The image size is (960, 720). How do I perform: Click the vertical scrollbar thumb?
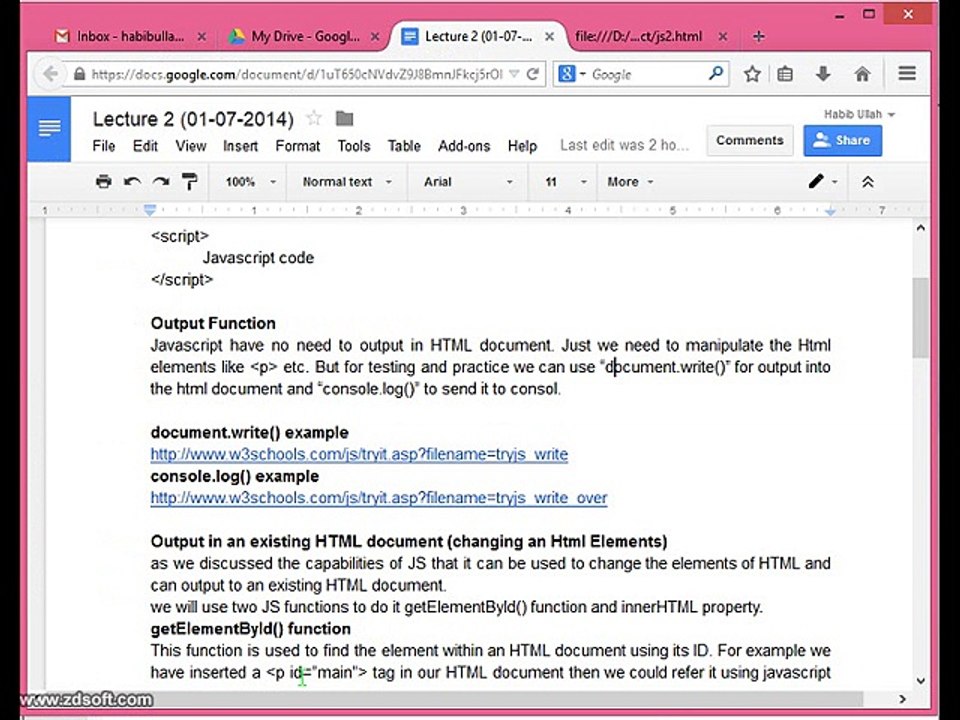point(920,317)
